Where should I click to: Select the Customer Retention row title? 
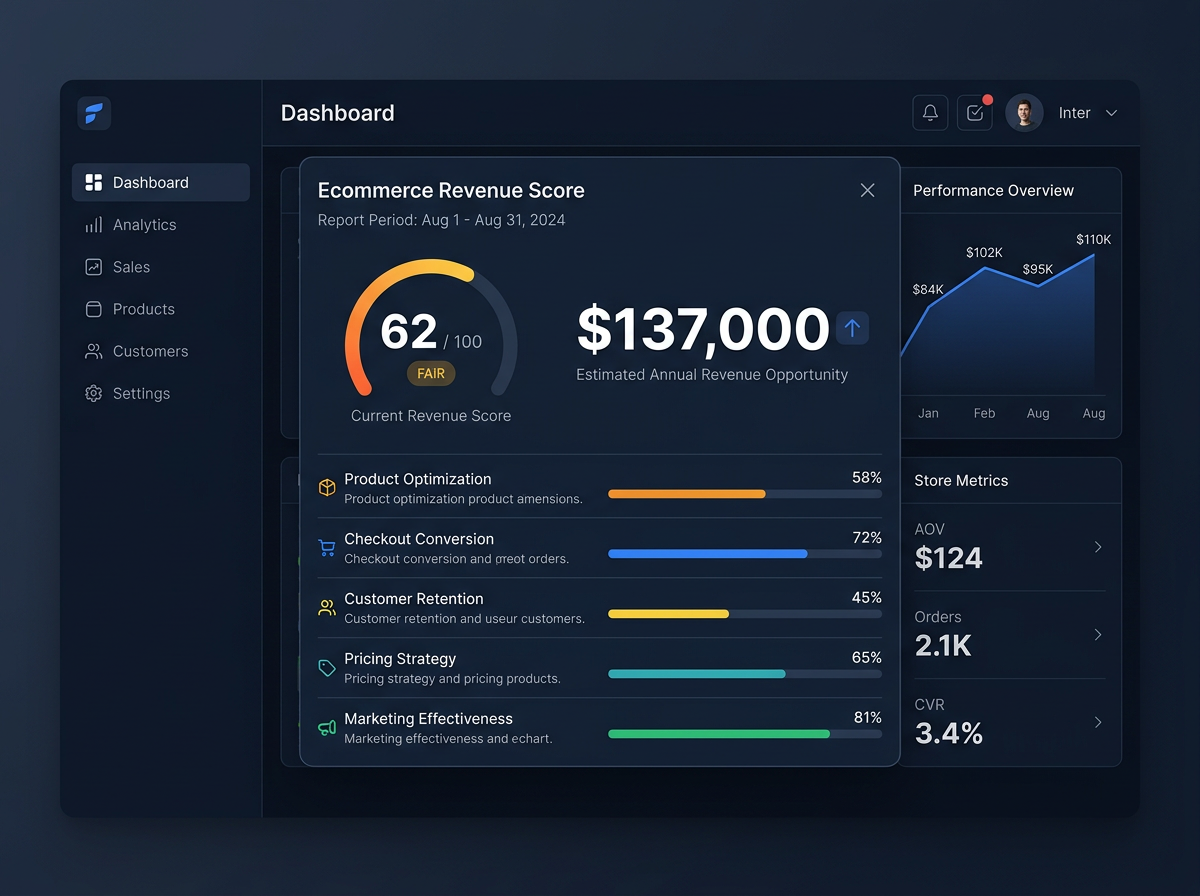point(414,599)
